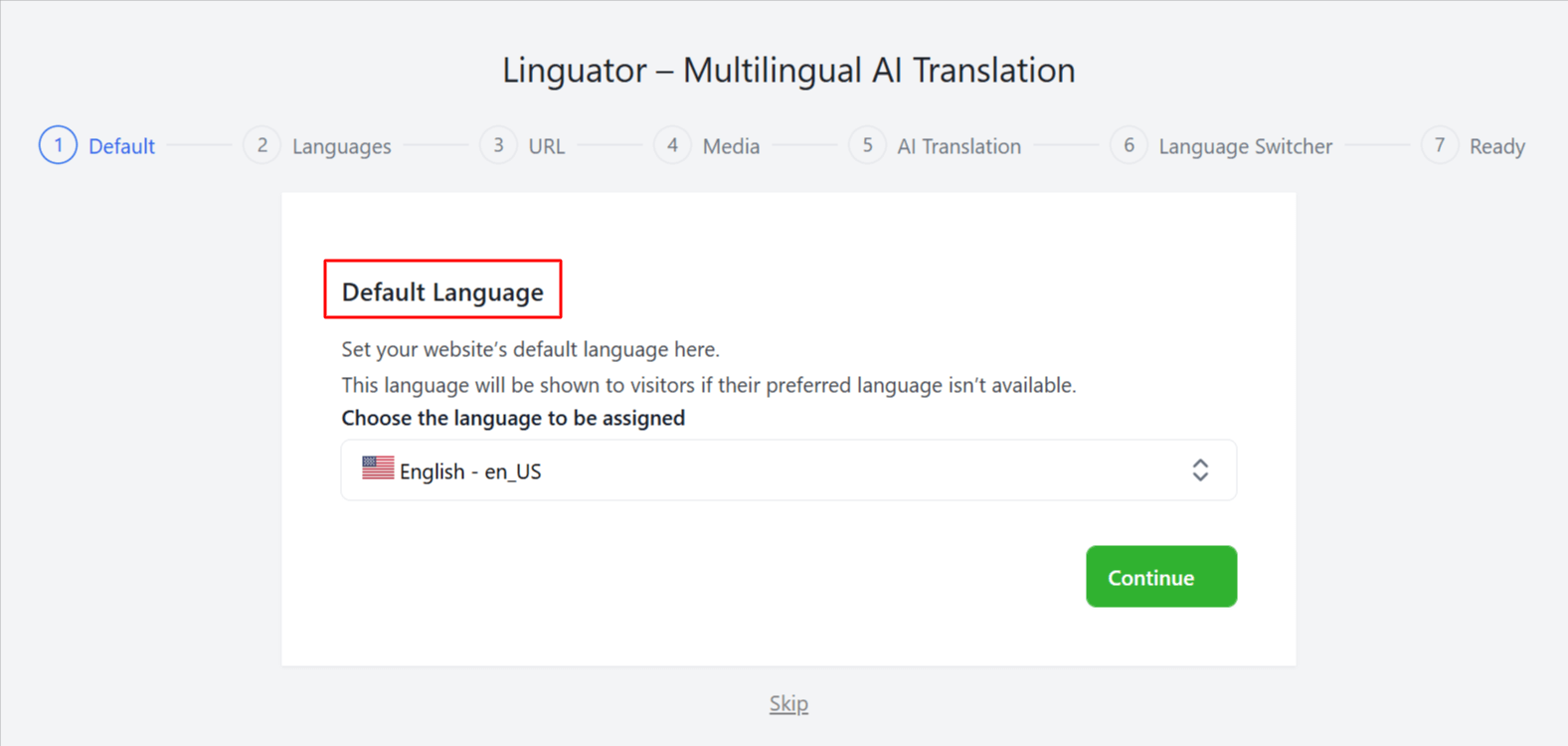This screenshot has height=746, width=1568.
Task: Select the step 3 circle for URL
Action: 498,145
